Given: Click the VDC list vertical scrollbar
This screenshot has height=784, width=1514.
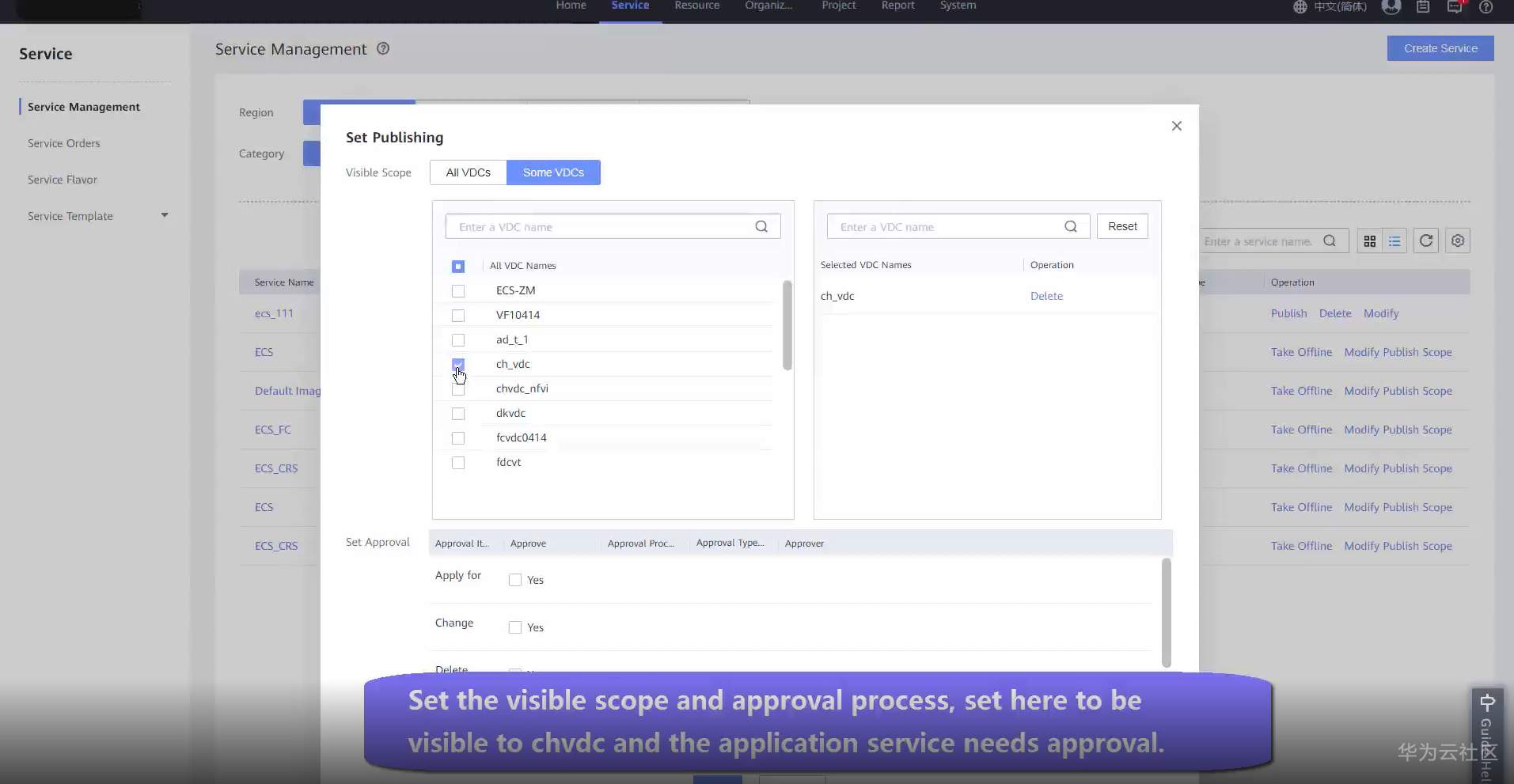Looking at the screenshot, I should coord(787,325).
